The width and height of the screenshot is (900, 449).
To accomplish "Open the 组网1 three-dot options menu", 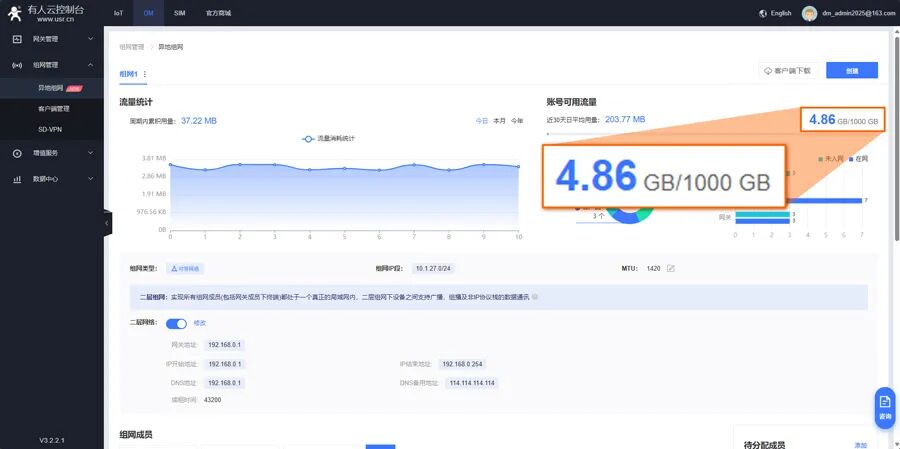I will [145, 74].
